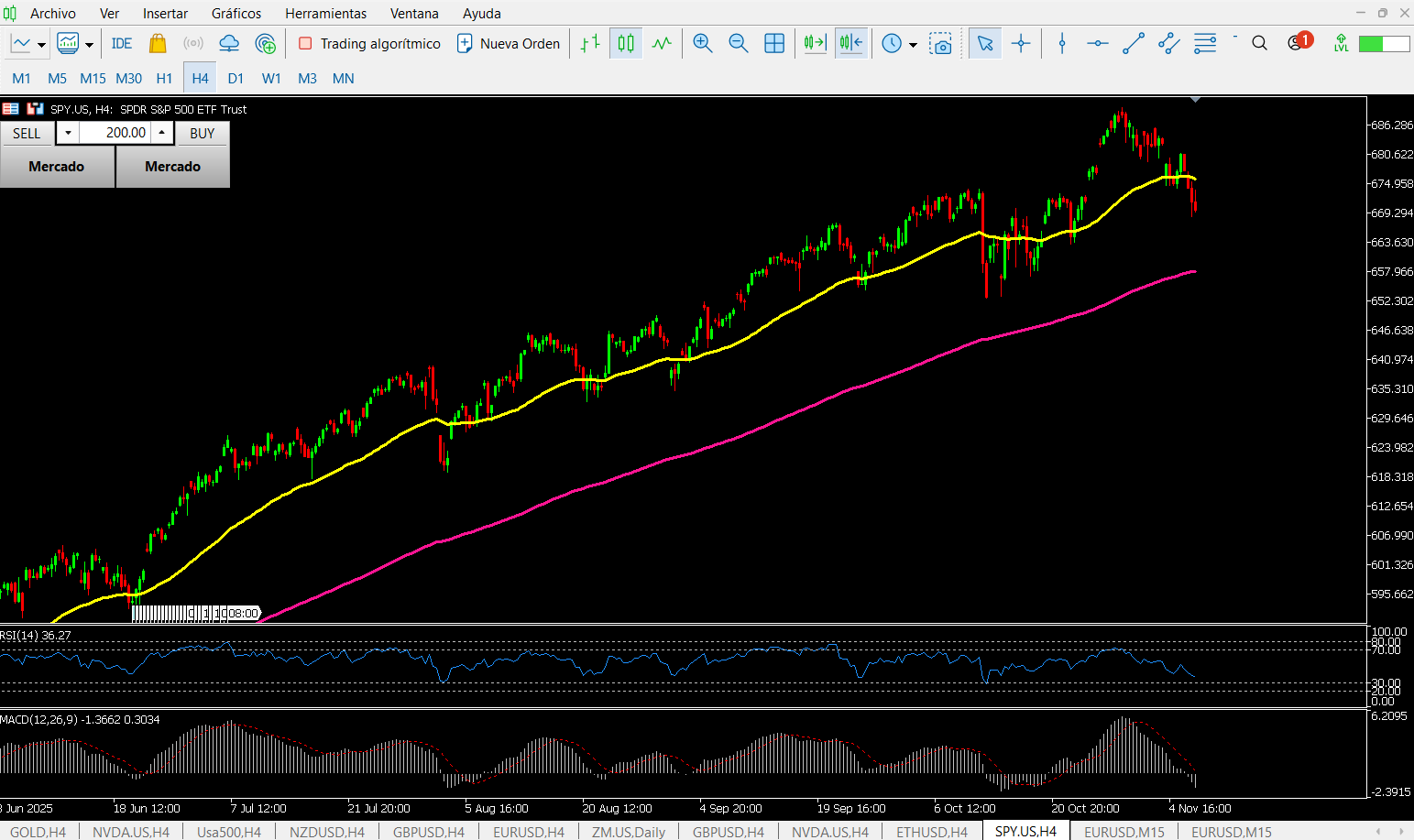Enable Trading algorítmico
1414x840 pixels.
pos(369,43)
